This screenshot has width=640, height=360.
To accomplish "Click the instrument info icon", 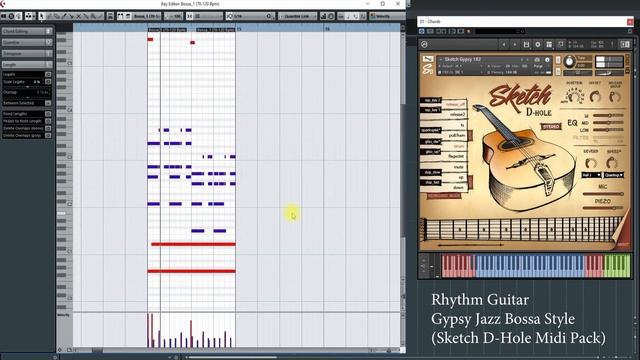I will click(547, 60).
